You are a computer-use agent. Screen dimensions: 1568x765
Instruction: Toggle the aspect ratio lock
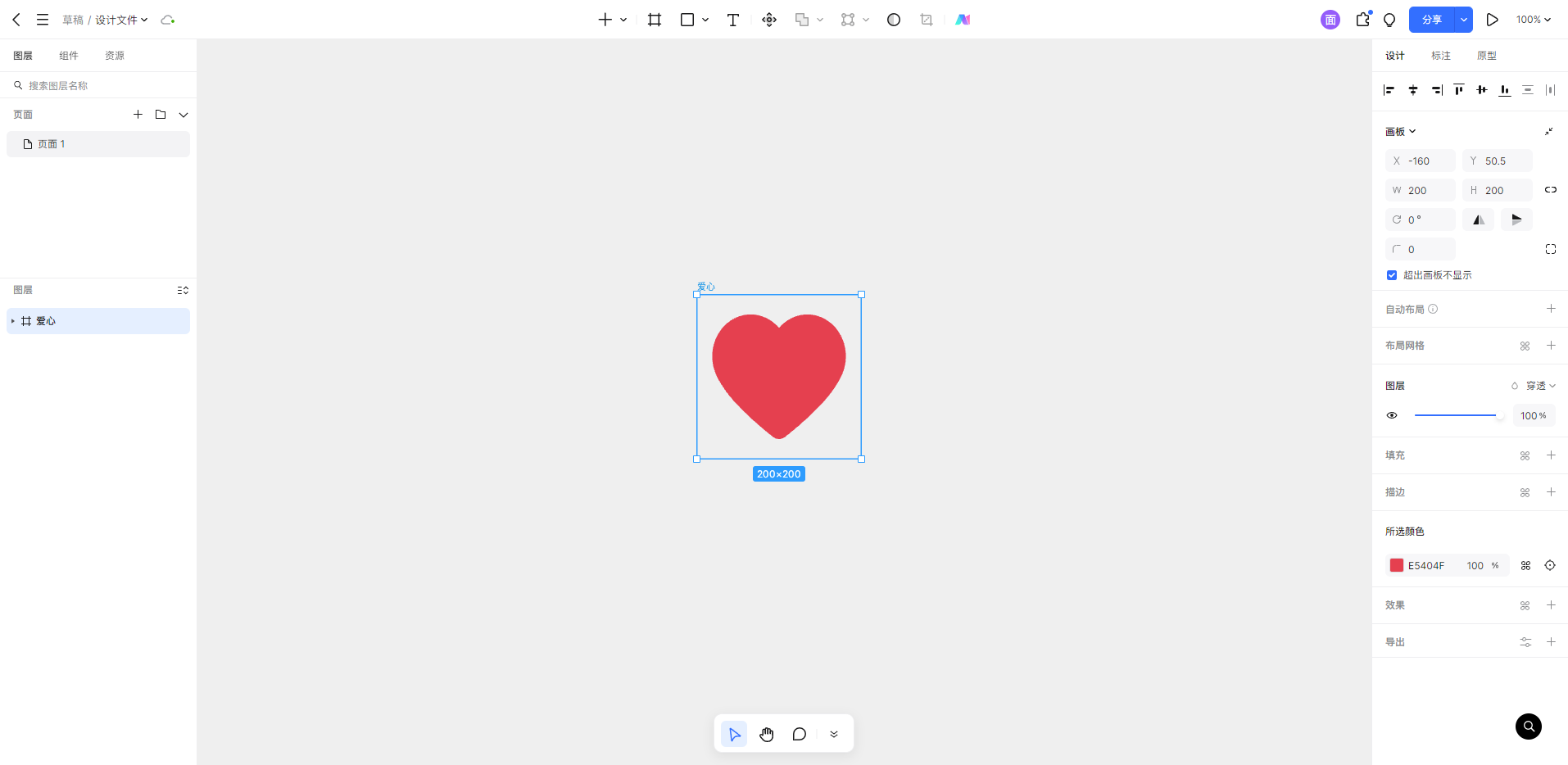(x=1551, y=190)
